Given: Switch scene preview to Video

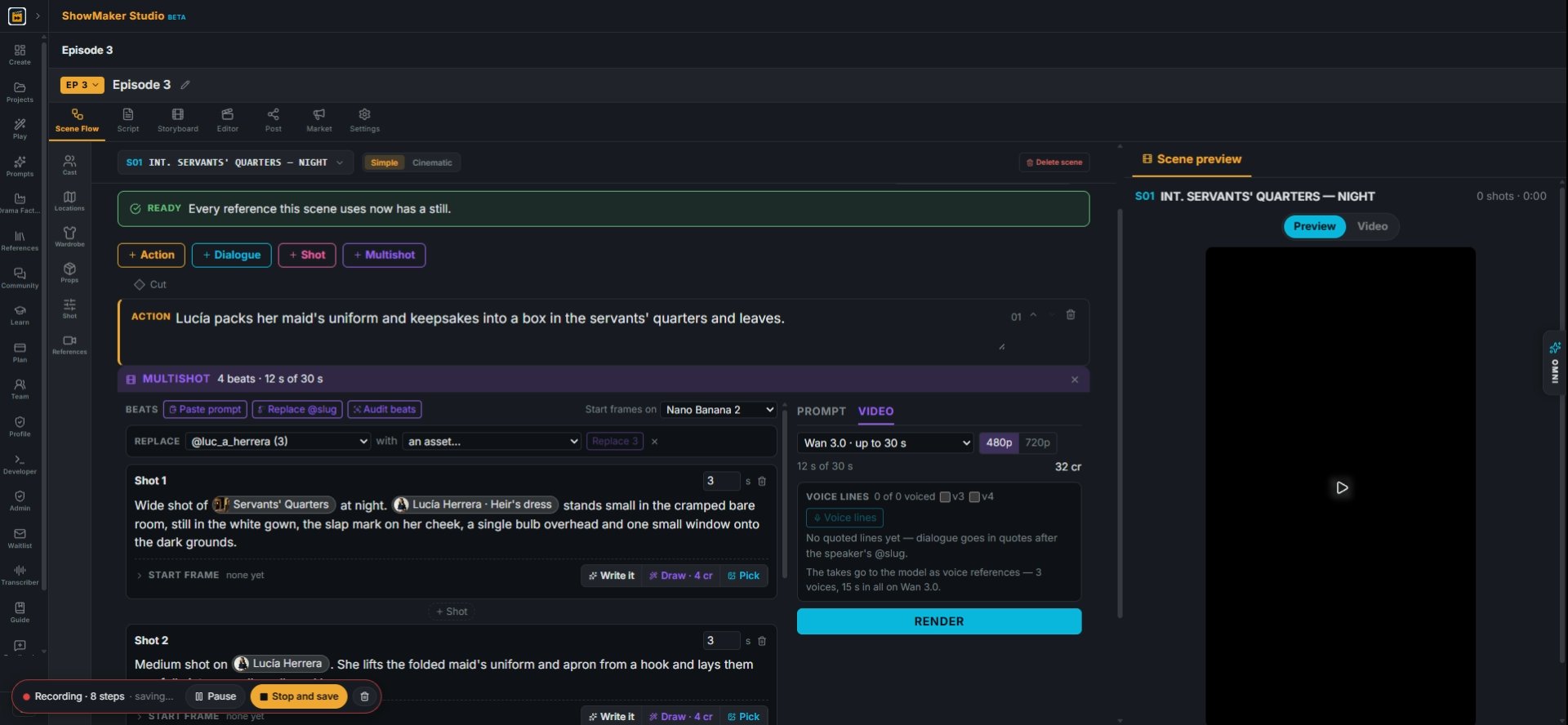Looking at the screenshot, I should [1372, 226].
